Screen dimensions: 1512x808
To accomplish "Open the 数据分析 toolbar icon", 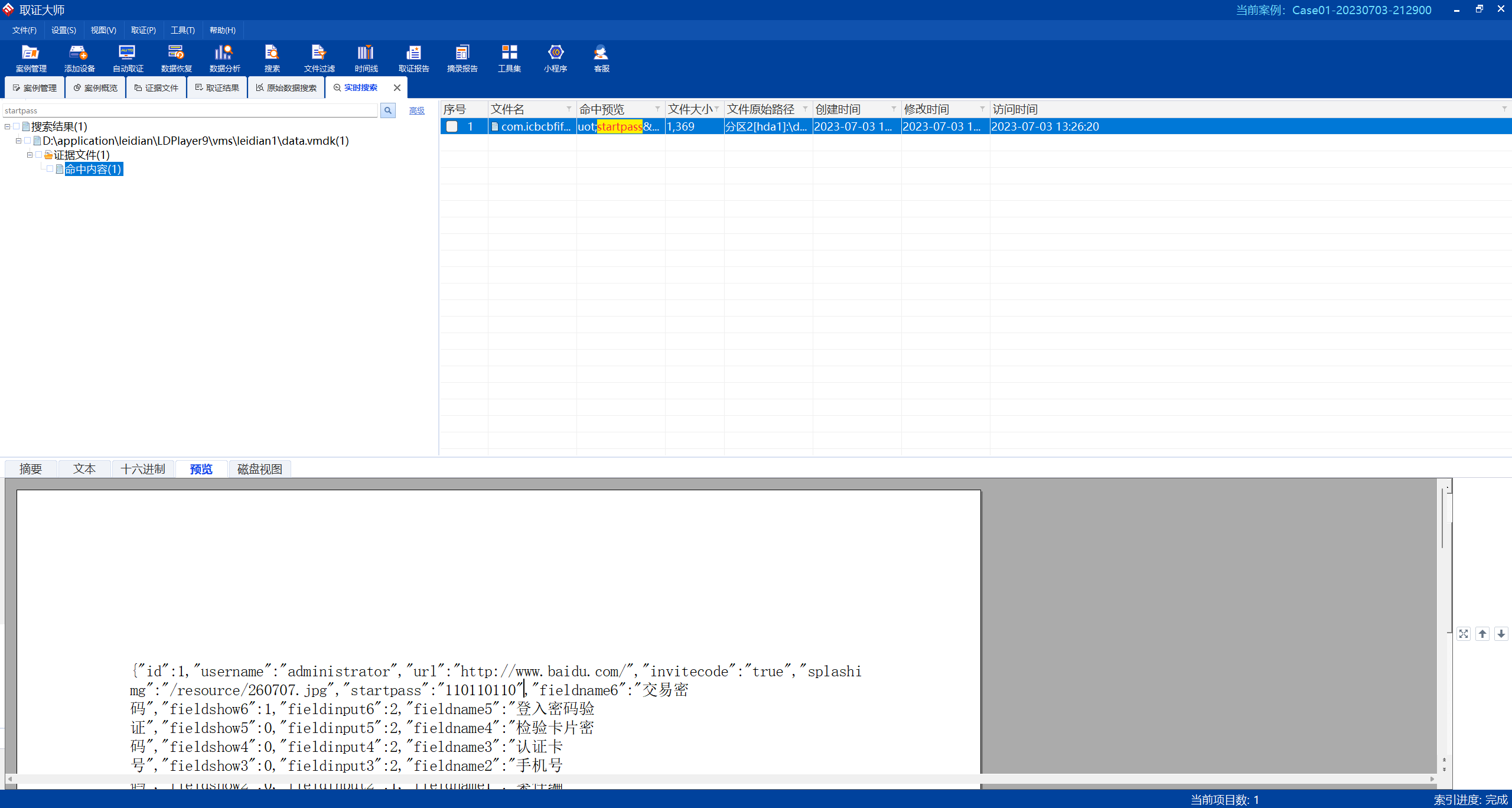I will pos(224,58).
